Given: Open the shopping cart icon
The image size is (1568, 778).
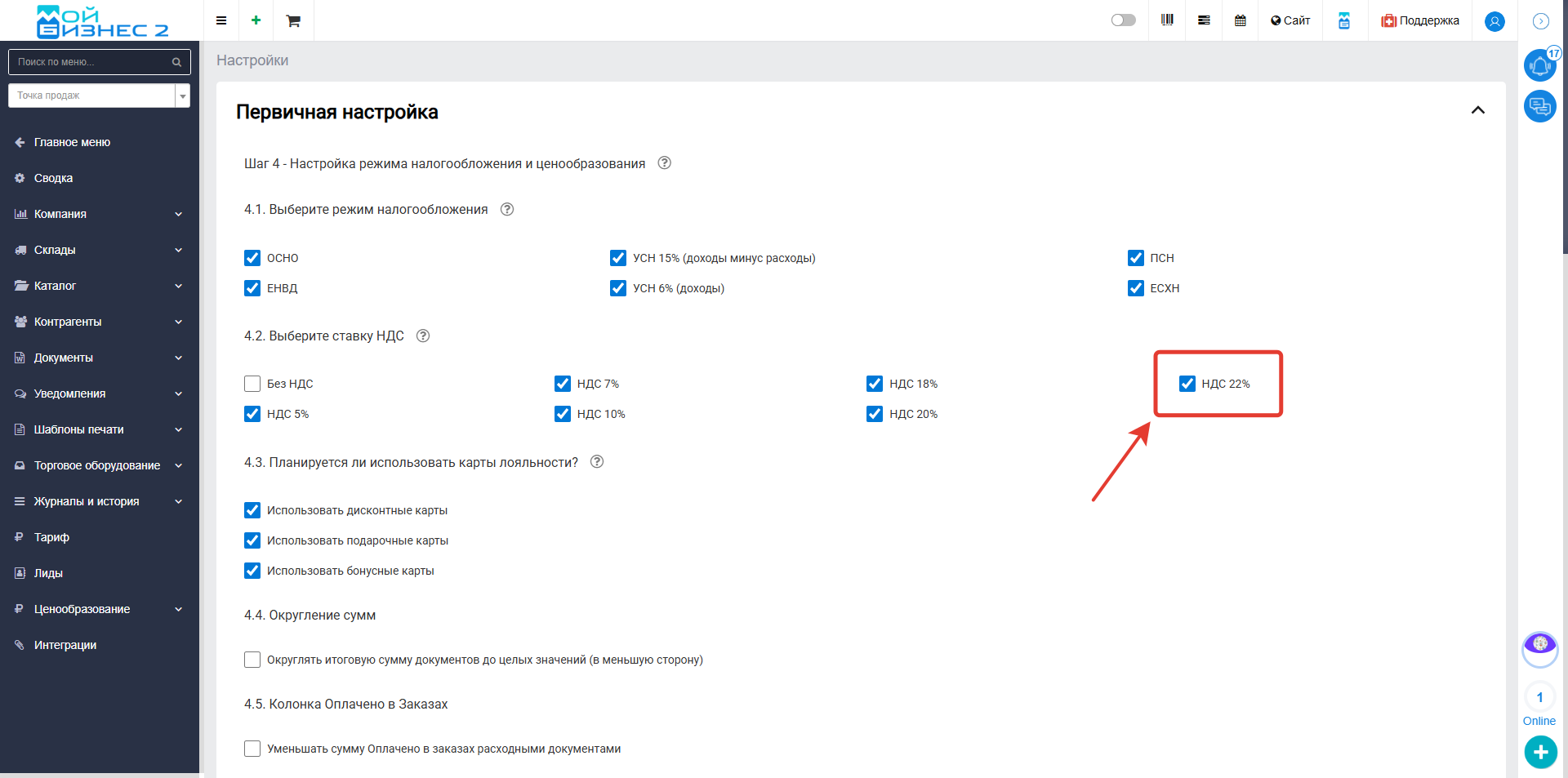Looking at the screenshot, I should [x=293, y=20].
